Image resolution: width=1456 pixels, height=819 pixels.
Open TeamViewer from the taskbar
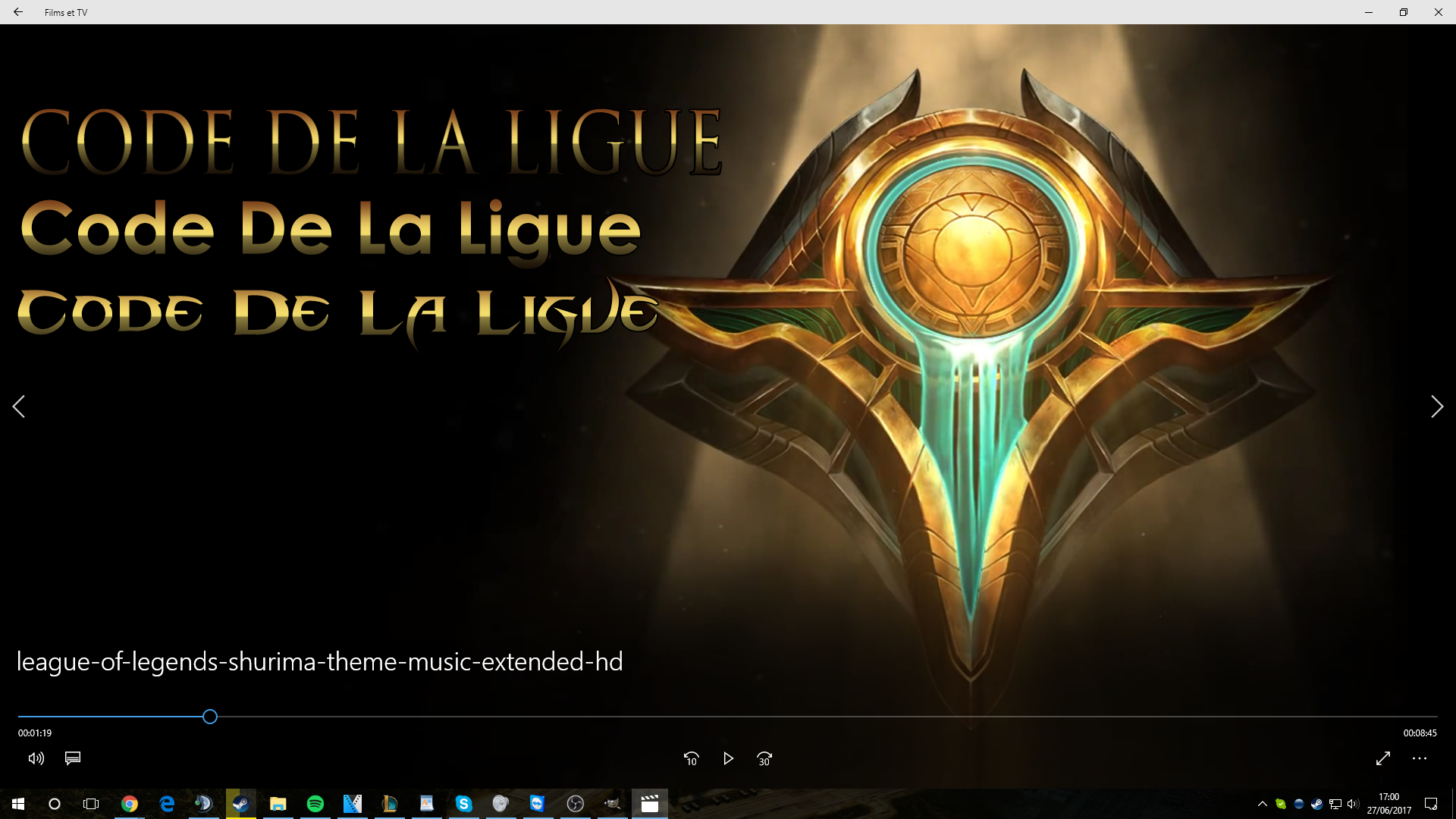point(538,804)
